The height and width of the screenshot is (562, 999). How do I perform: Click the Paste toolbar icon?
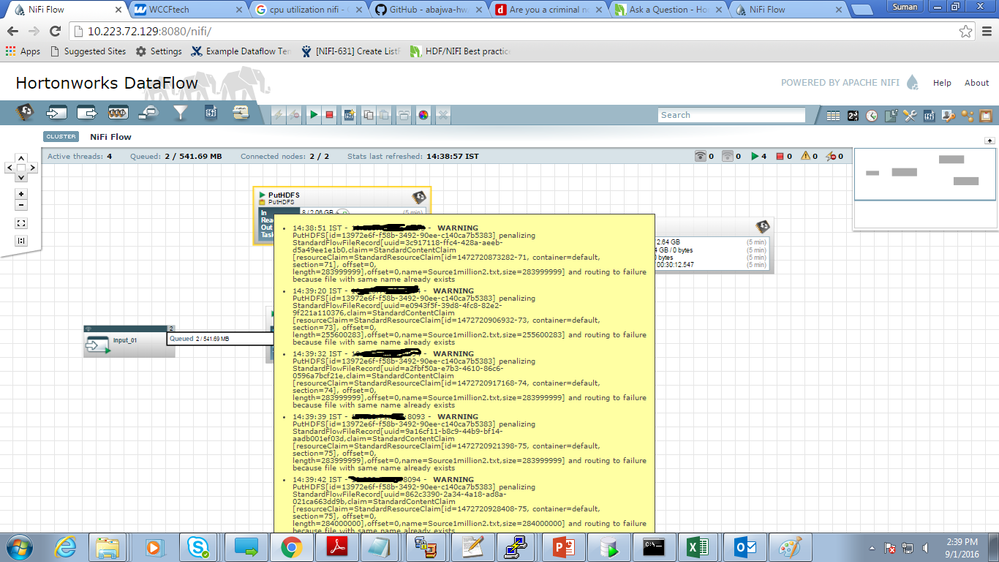(x=384, y=115)
